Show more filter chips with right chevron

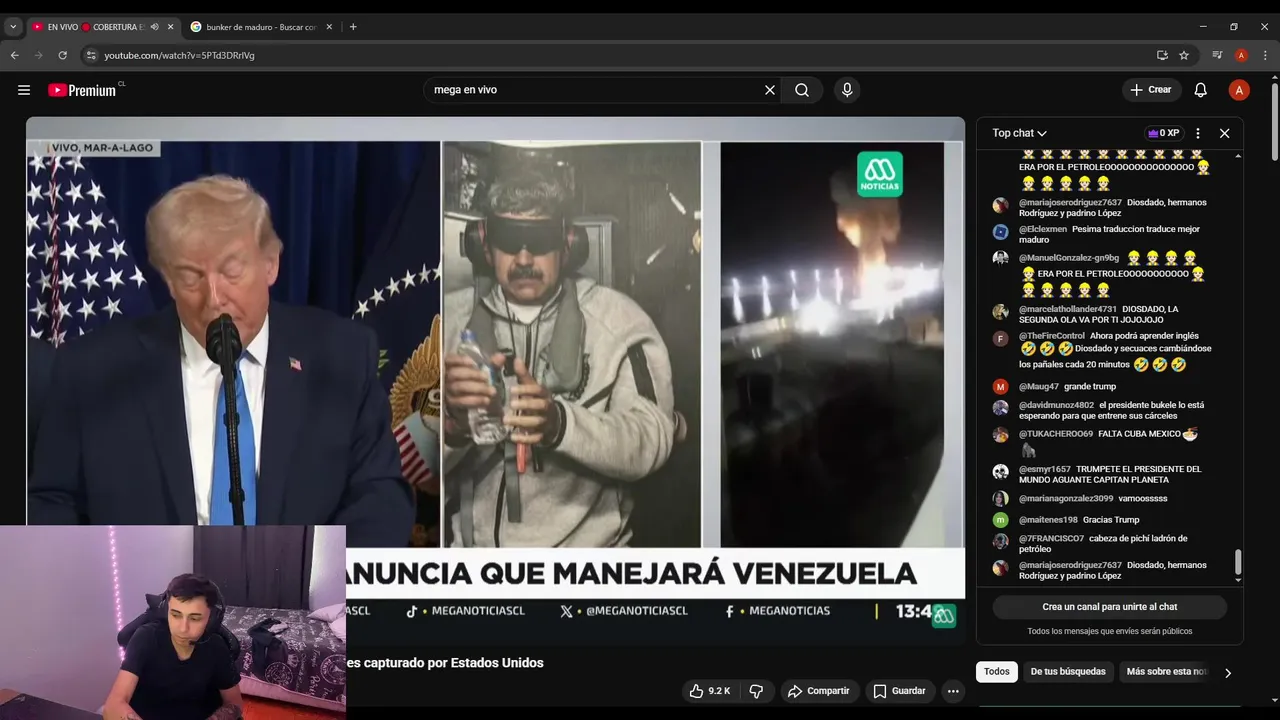[1228, 673]
